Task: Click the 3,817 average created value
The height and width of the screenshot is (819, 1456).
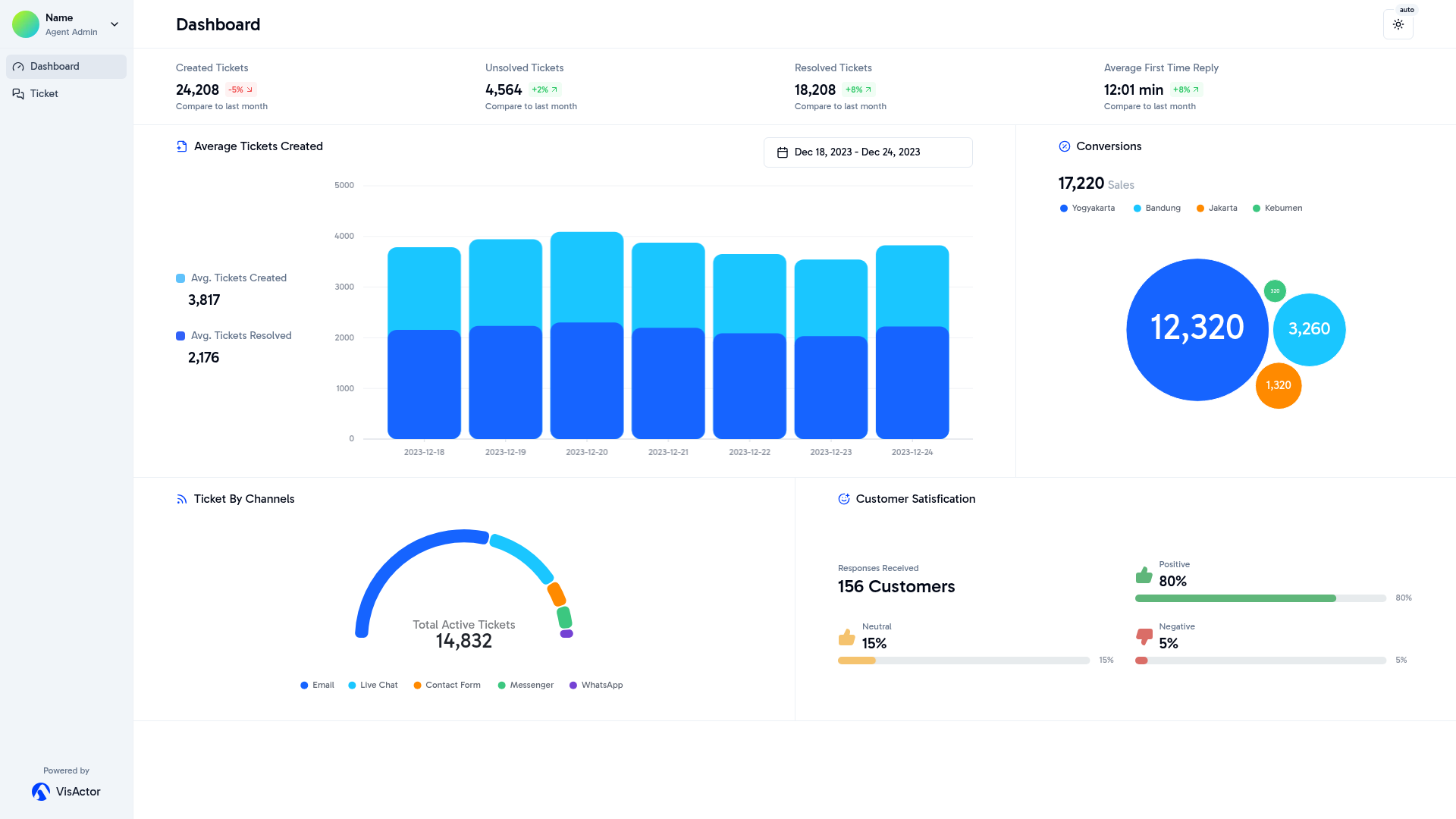Action: pyautogui.click(x=204, y=300)
